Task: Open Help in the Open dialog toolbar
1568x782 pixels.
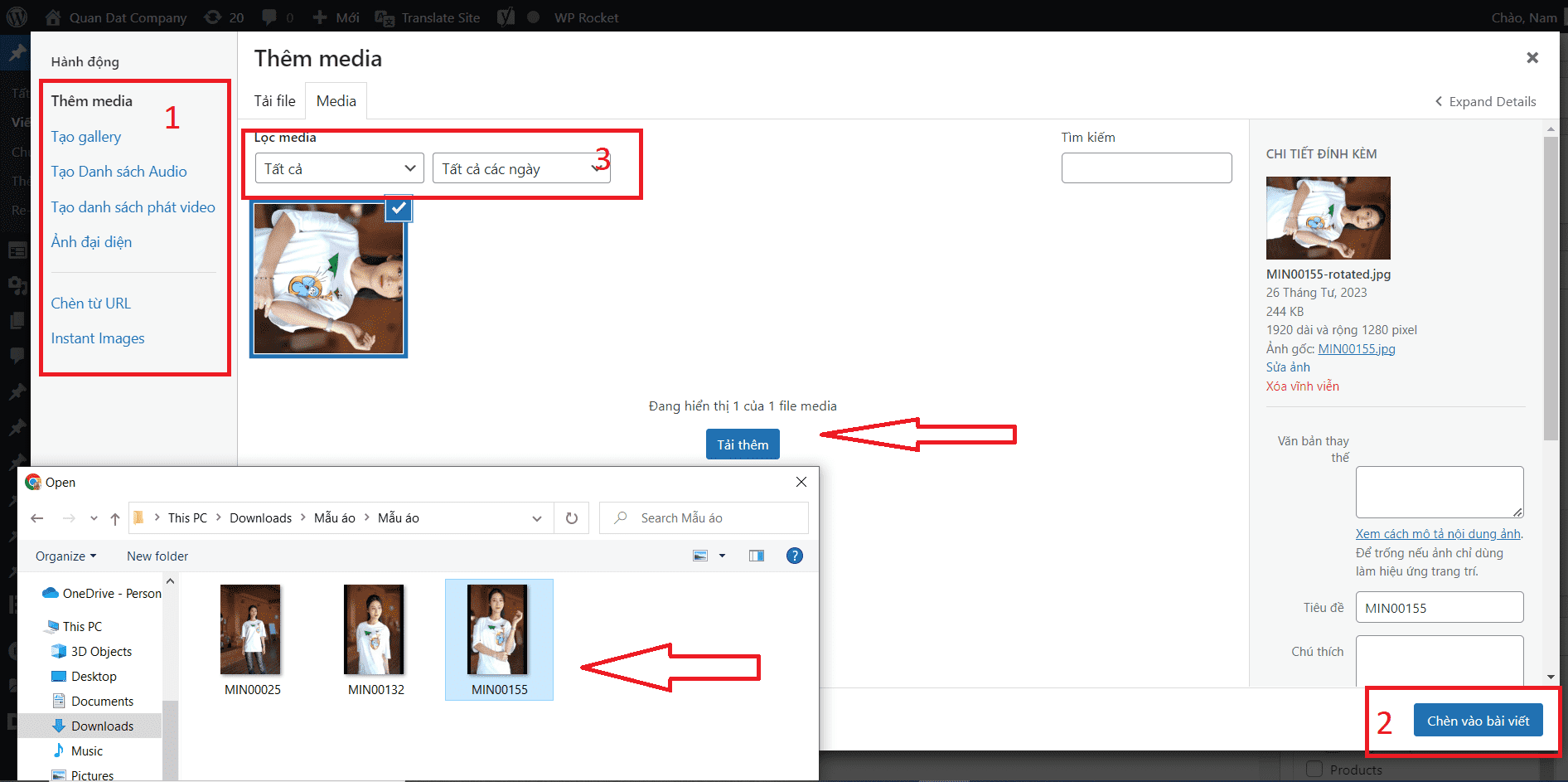Action: (x=795, y=556)
